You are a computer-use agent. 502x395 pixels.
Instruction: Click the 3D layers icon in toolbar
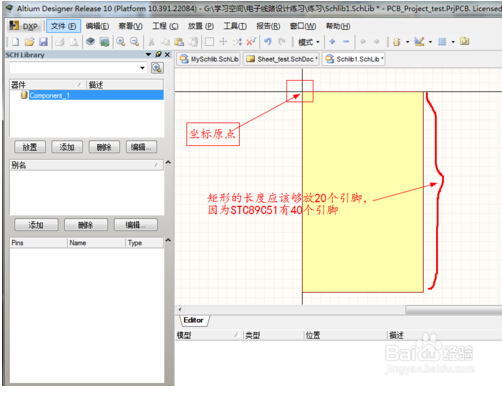90,42
